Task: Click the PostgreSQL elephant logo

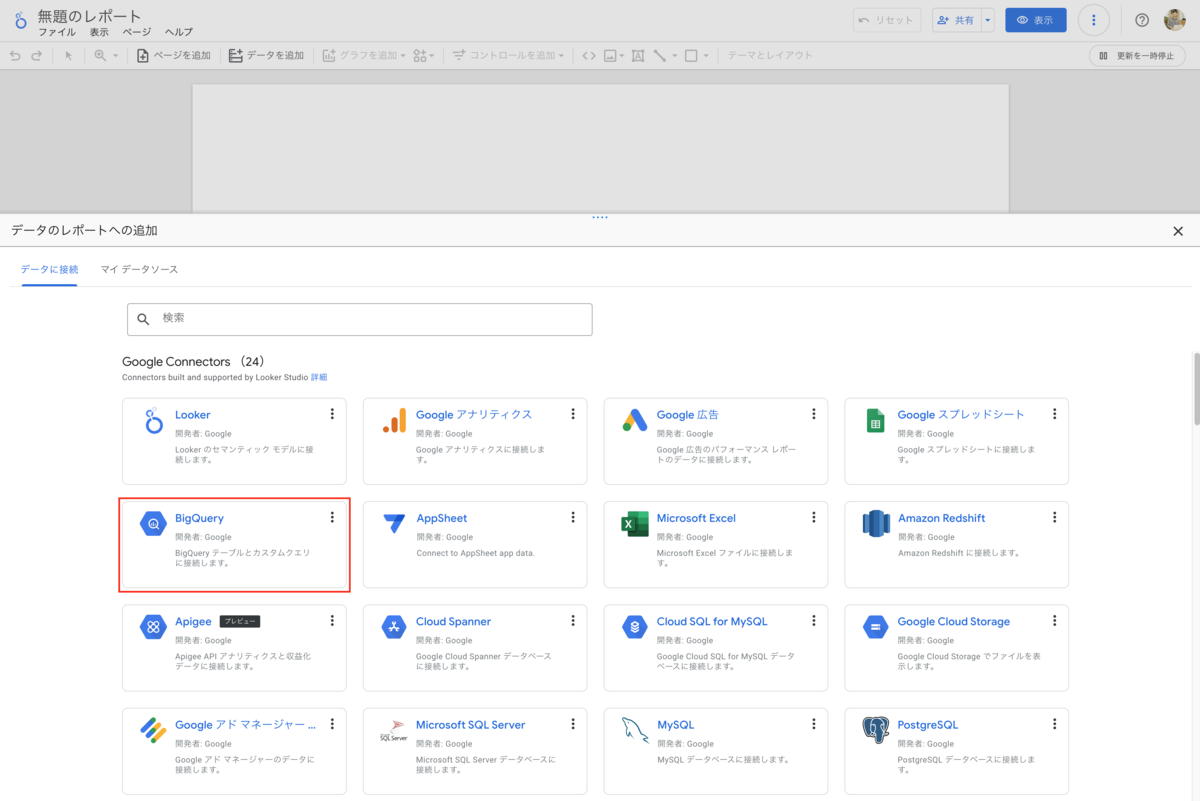Action: tap(876, 730)
